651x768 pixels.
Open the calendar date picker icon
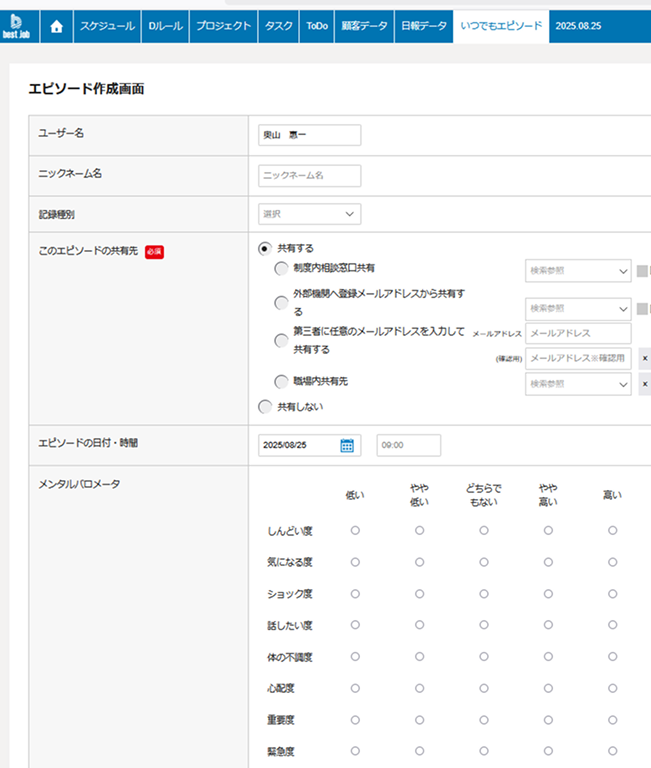coord(347,446)
